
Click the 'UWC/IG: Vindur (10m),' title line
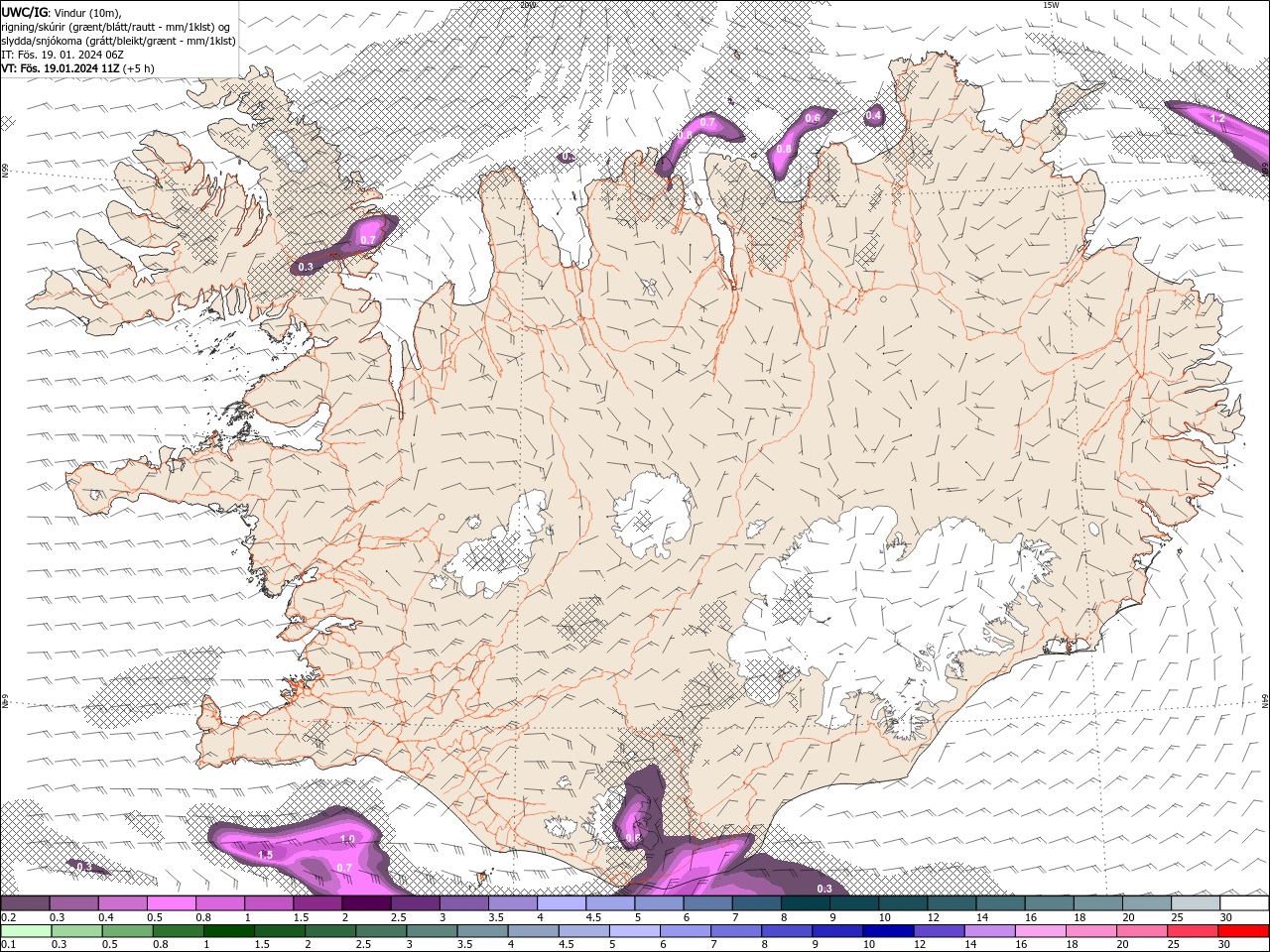pyautogui.click(x=62, y=12)
